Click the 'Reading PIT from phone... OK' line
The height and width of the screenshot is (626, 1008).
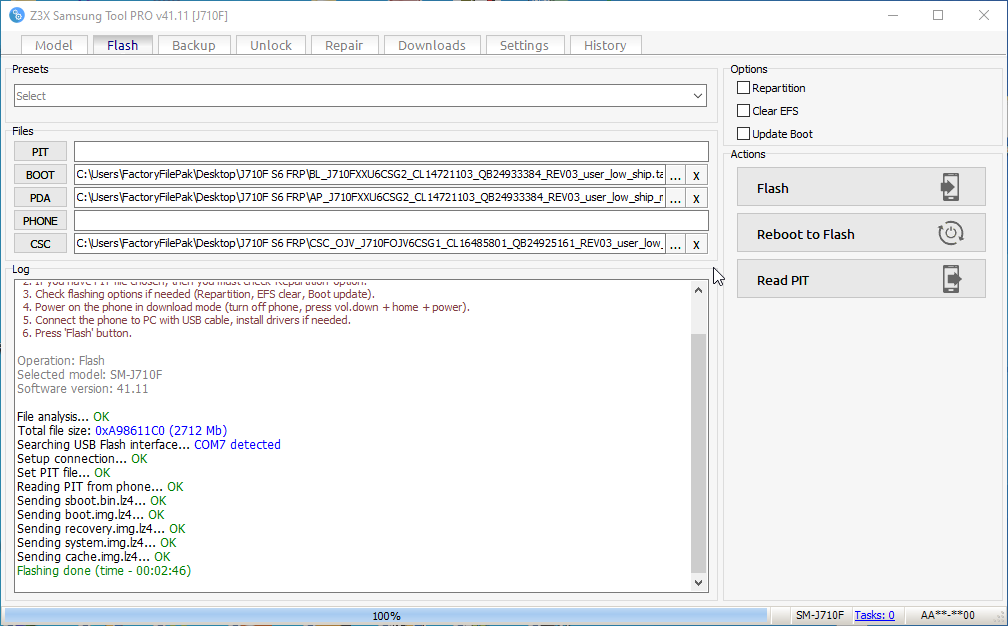100,487
